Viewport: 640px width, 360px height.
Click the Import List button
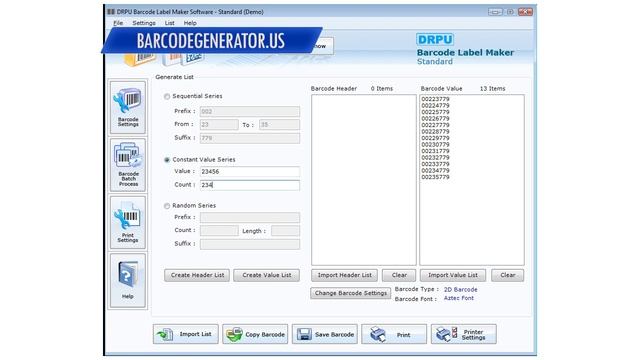[x=186, y=334]
